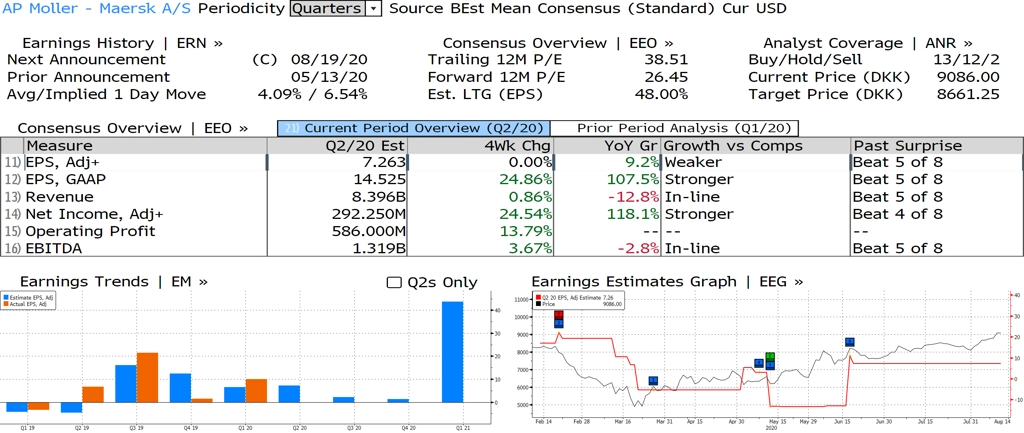Image resolution: width=1024 pixels, height=433 pixels.
Task: Click Consensus Overview | EEO » beside the period tabs
Action: pyautogui.click(x=133, y=128)
